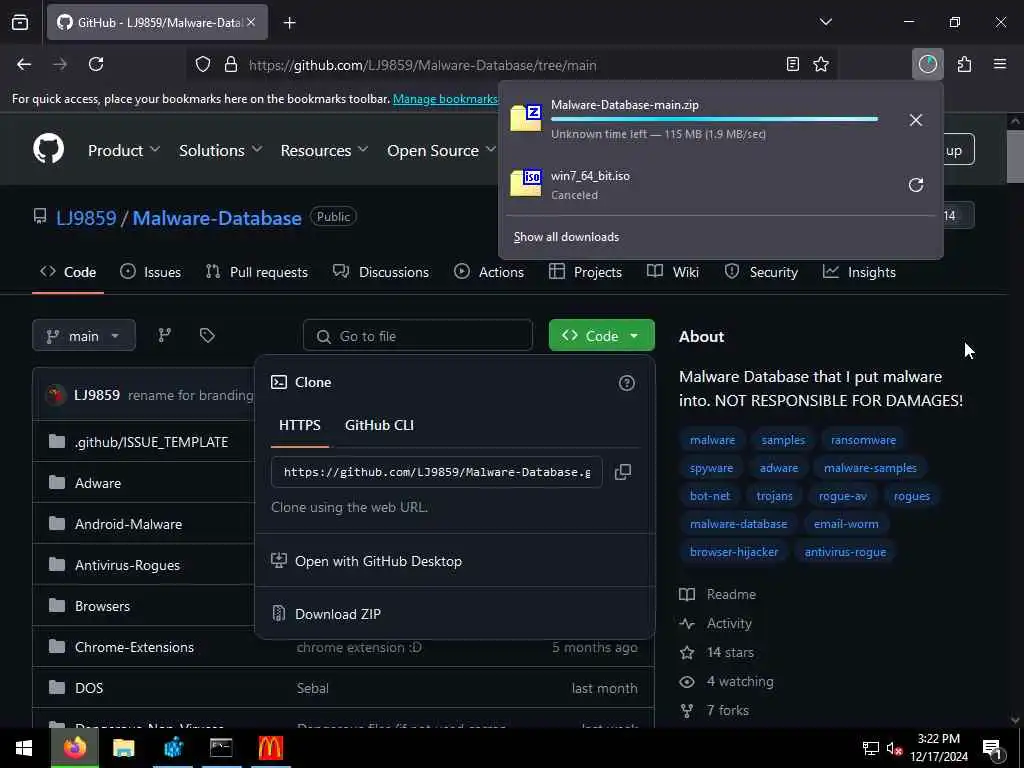Open the Insights tab
This screenshot has height=768, width=1024.
click(x=859, y=272)
